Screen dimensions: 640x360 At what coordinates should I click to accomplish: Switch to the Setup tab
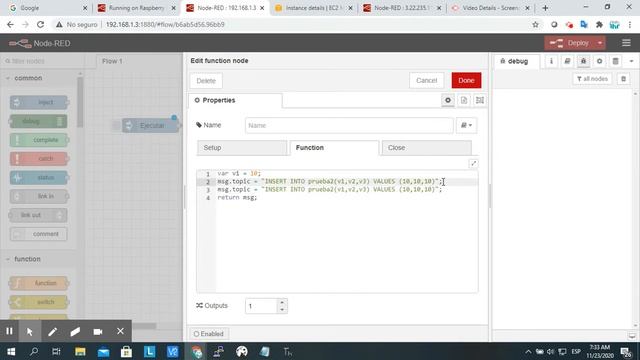242,148
